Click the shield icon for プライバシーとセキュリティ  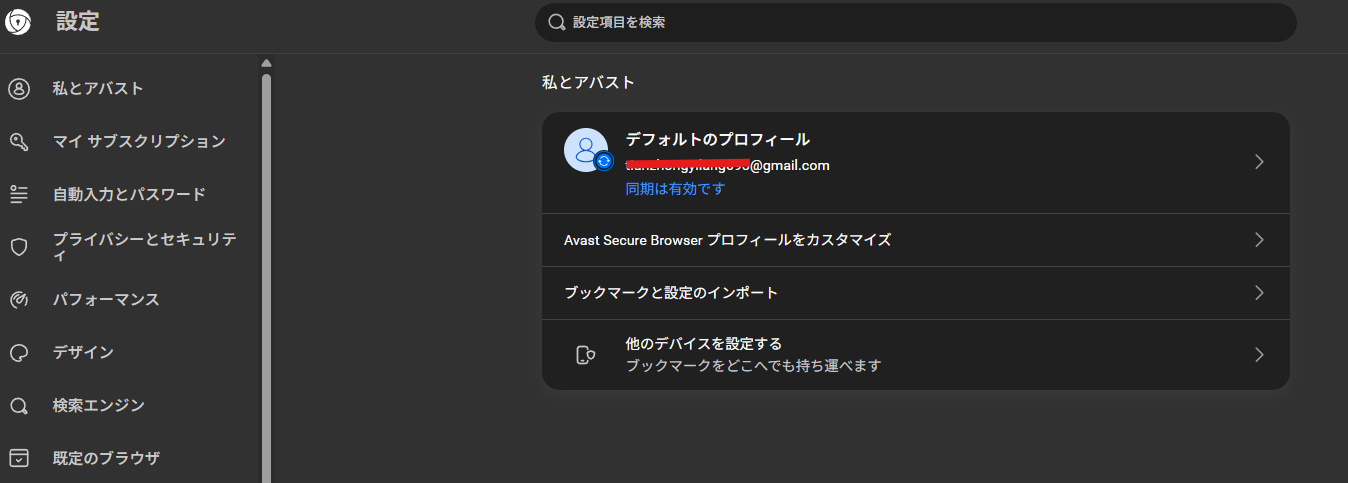[19, 247]
